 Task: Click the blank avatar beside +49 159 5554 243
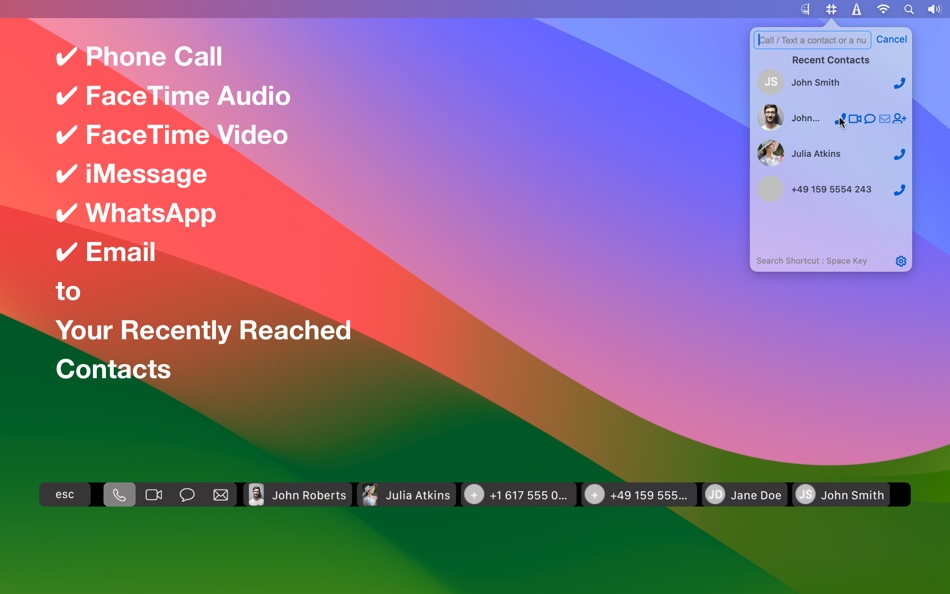(771, 189)
